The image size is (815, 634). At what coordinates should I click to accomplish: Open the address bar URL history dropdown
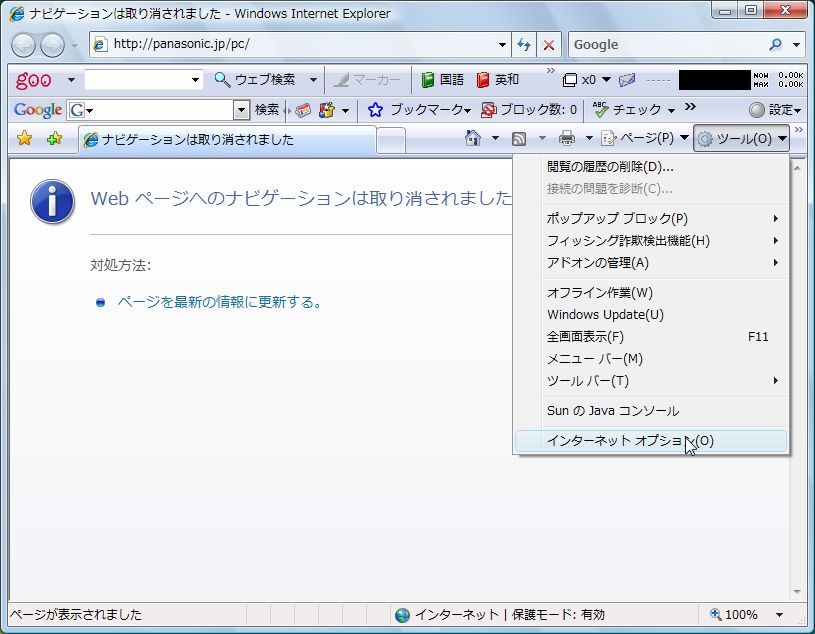point(502,45)
